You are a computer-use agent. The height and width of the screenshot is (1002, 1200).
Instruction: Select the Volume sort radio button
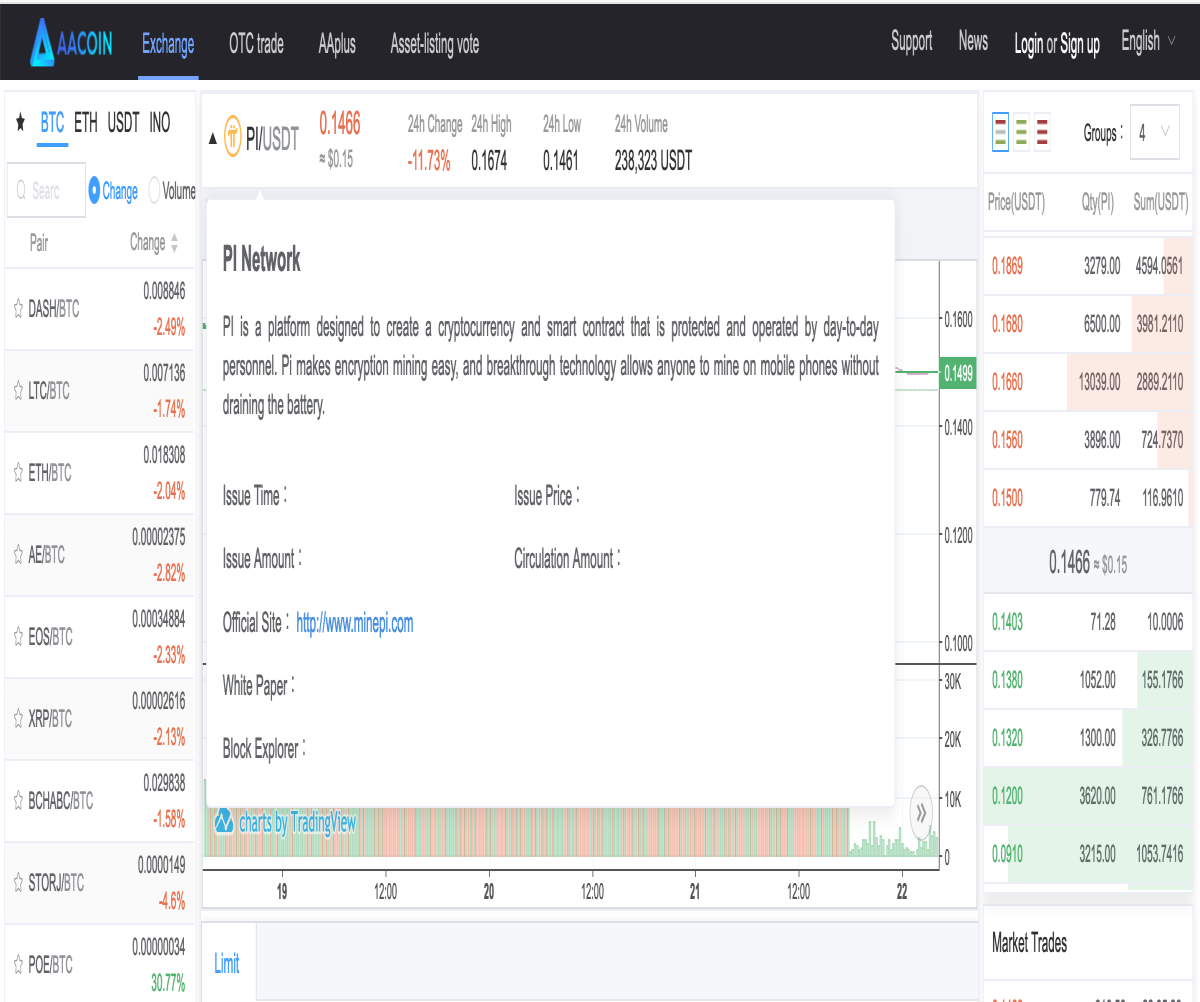(154, 190)
